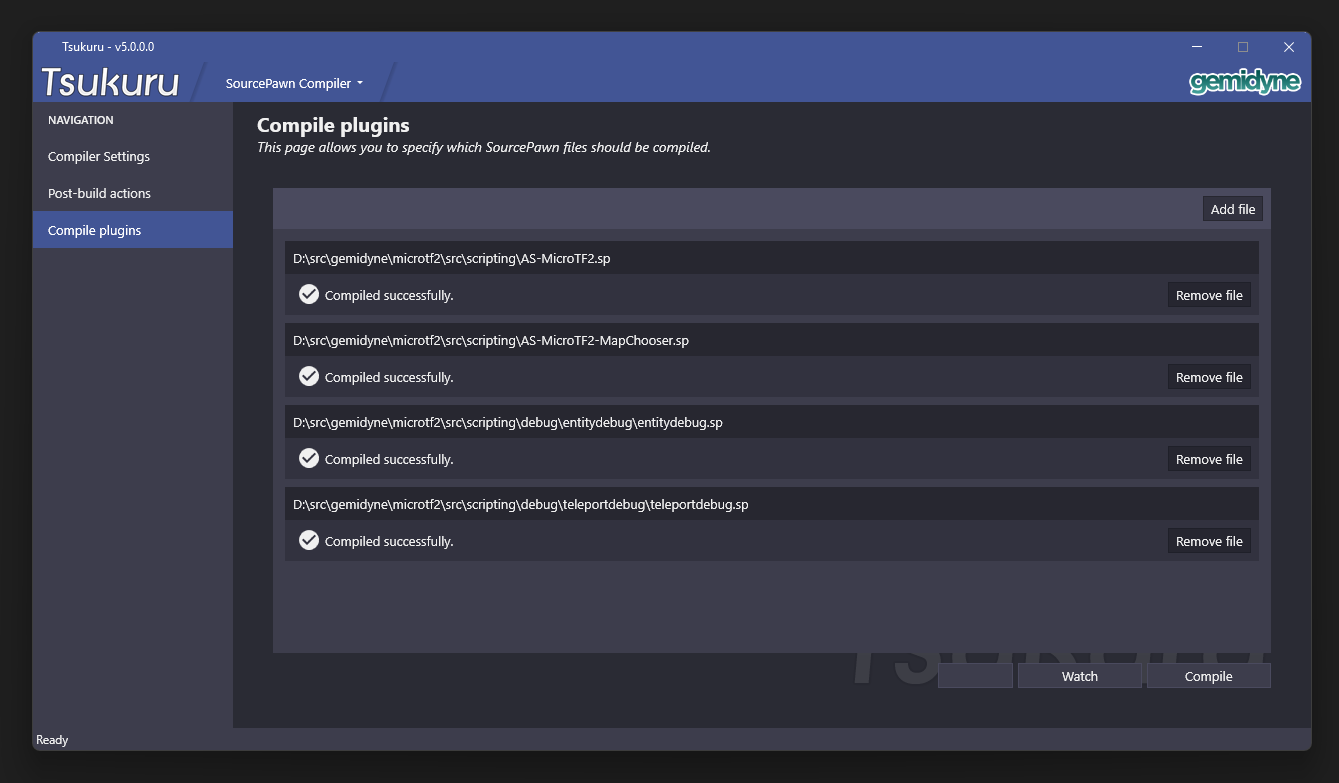Click success checkmark icon for AS-MicroTF2.sp

(309, 295)
